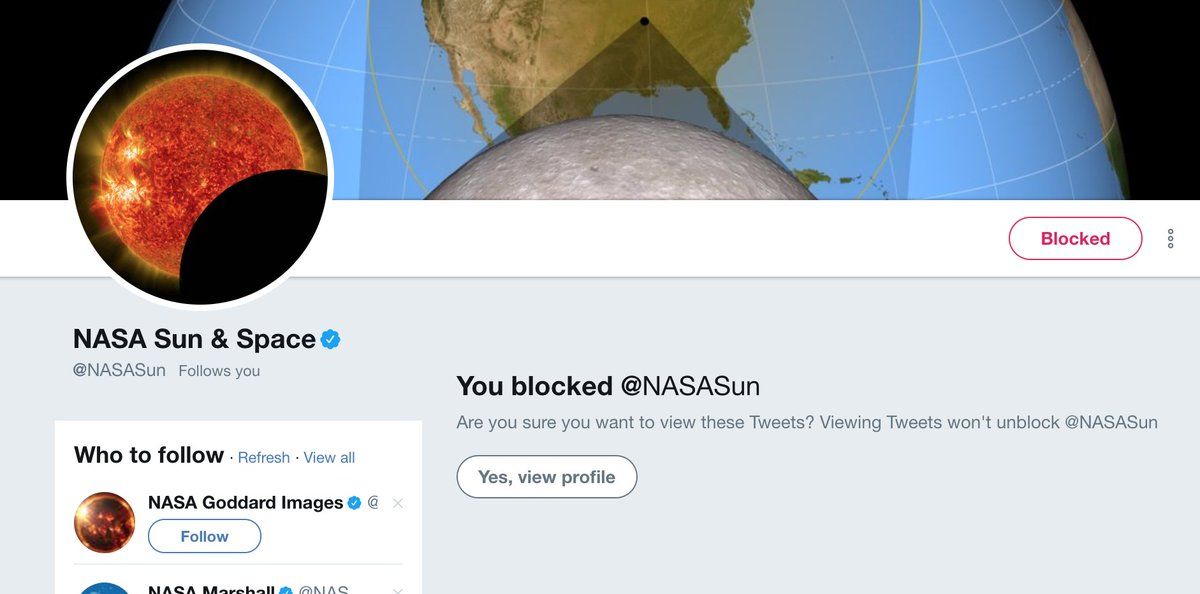Dismiss the NASA Goddard Images suggestion
1200x594 pixels.
(x=398, y=503)
